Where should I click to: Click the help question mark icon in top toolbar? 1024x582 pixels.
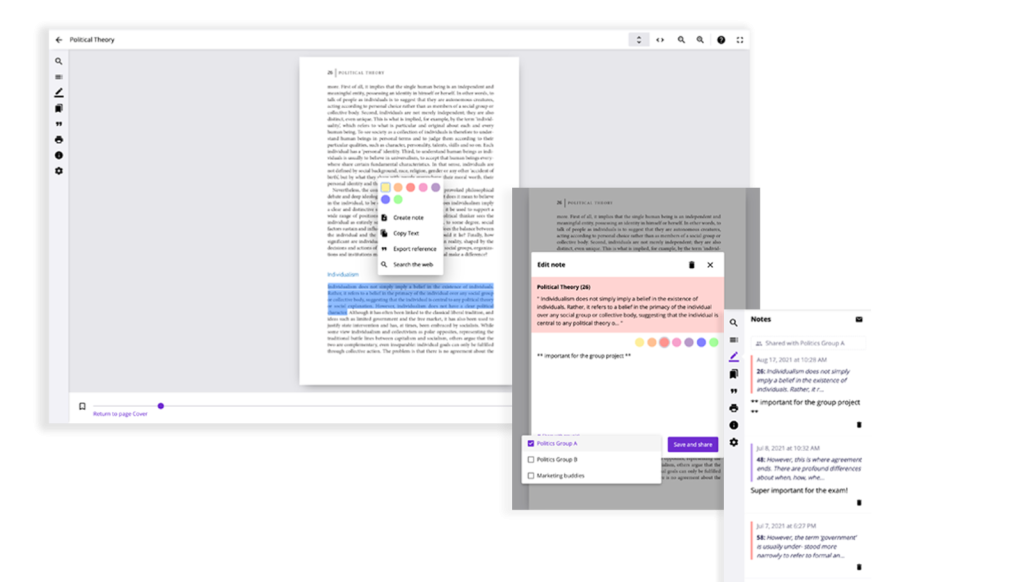(721, 40)
